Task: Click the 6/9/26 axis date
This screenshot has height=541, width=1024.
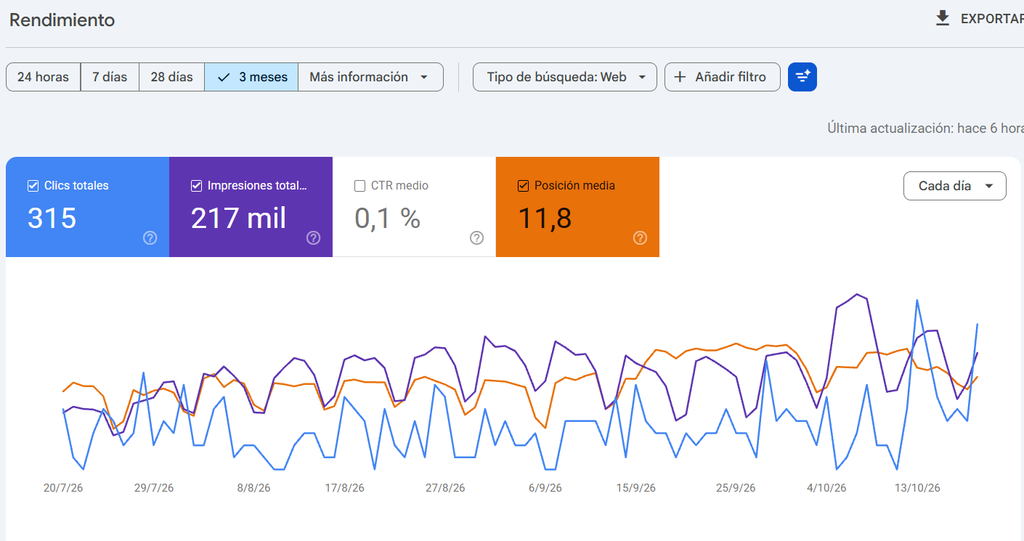Action: tap(545, 488)
